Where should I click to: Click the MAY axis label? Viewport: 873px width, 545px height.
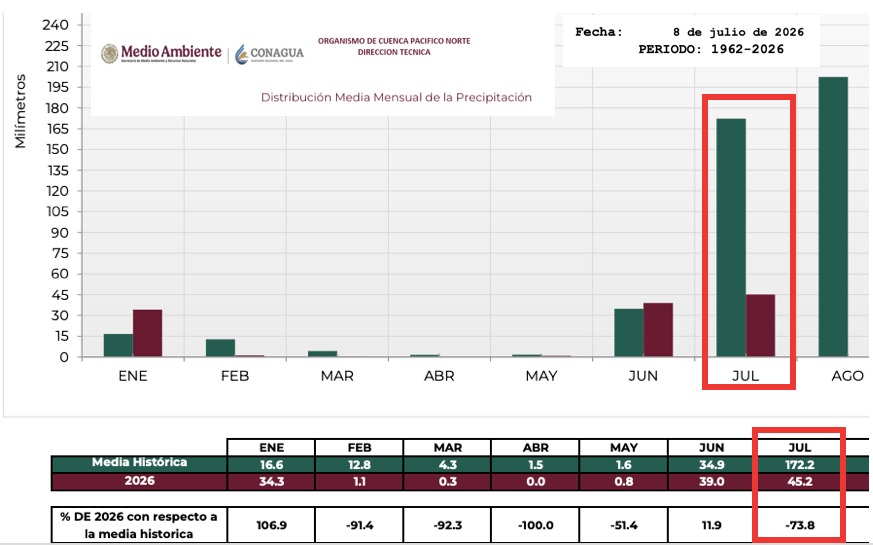[541, 376]
